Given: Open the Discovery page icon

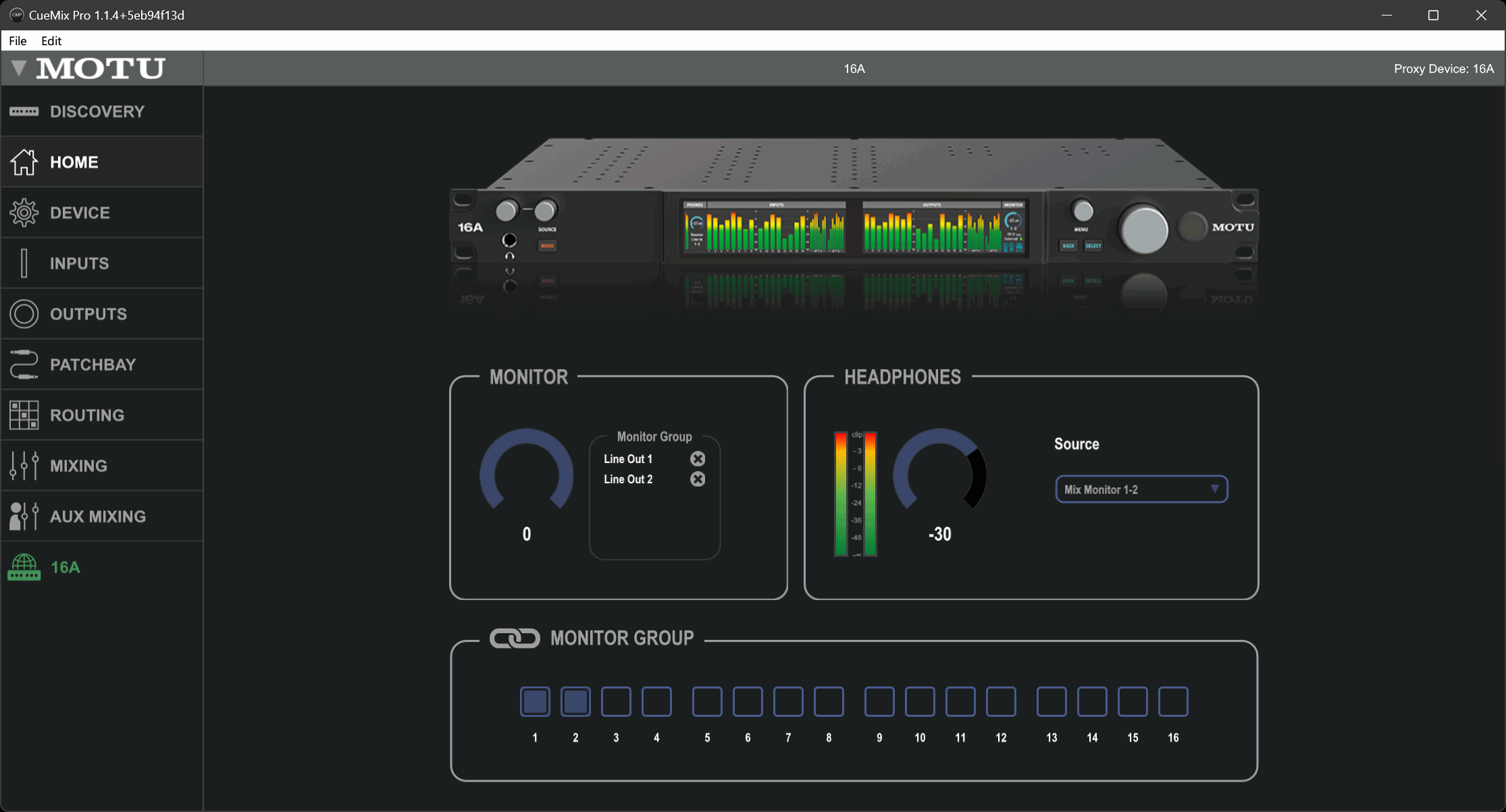Looking at the screenshot, I should tap(24, 111).
